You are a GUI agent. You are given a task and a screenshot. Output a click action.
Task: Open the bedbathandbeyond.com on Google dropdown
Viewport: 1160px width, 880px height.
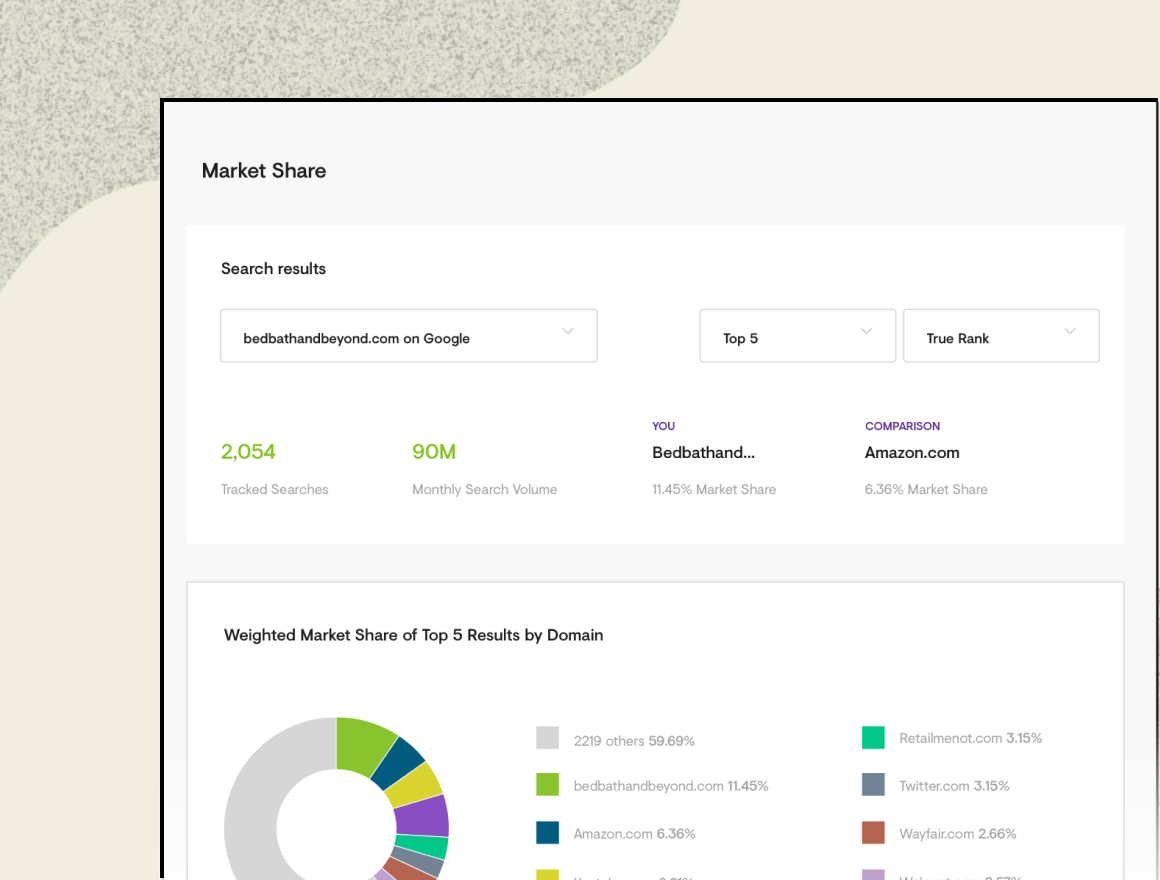[408, 336]
